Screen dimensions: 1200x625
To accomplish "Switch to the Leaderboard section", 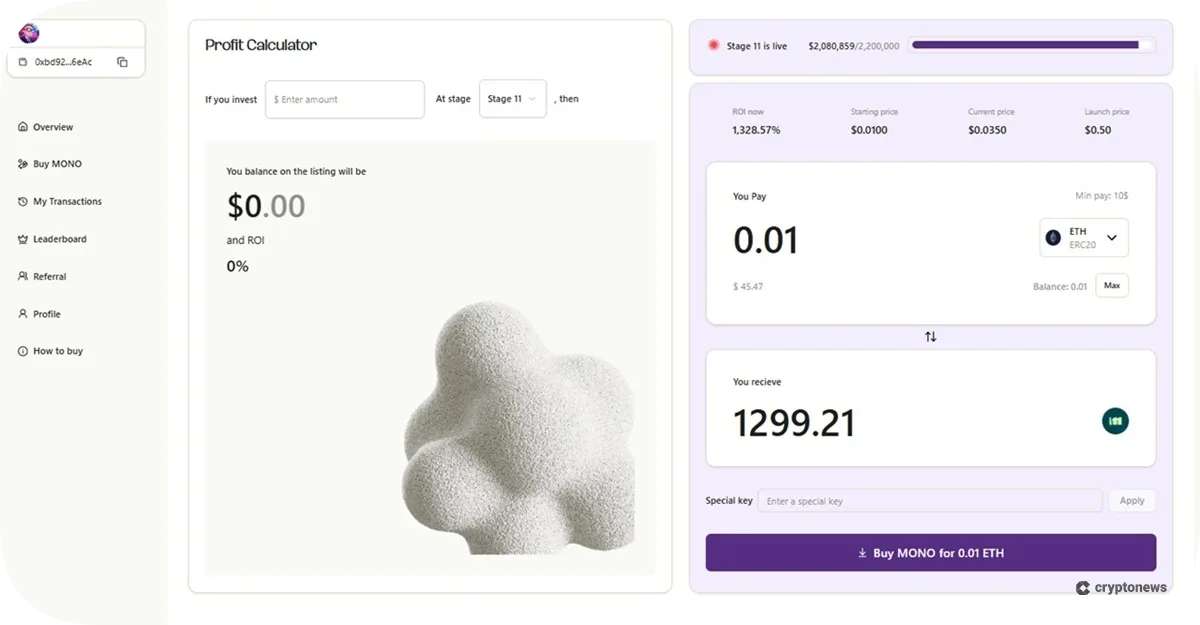I will click(x=59, y=239).
